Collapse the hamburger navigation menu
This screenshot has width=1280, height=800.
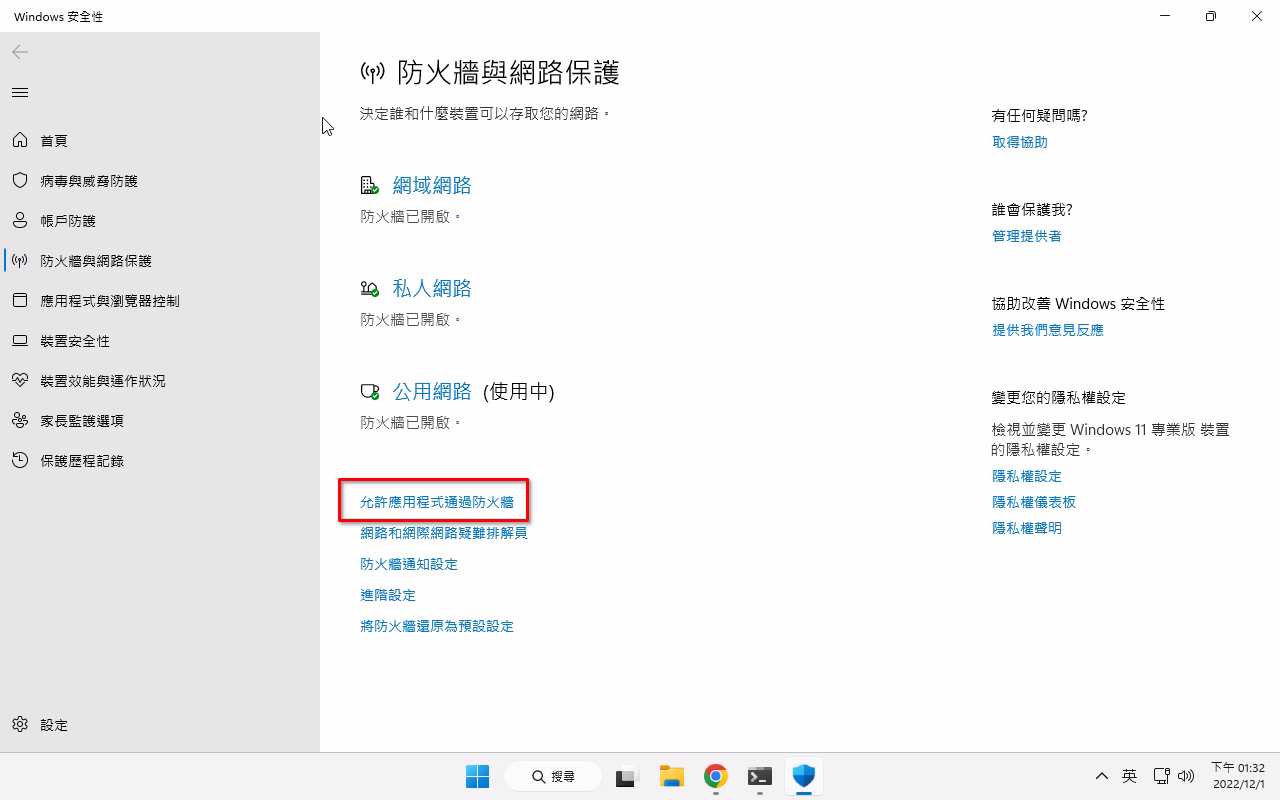(x=20, y=93)
